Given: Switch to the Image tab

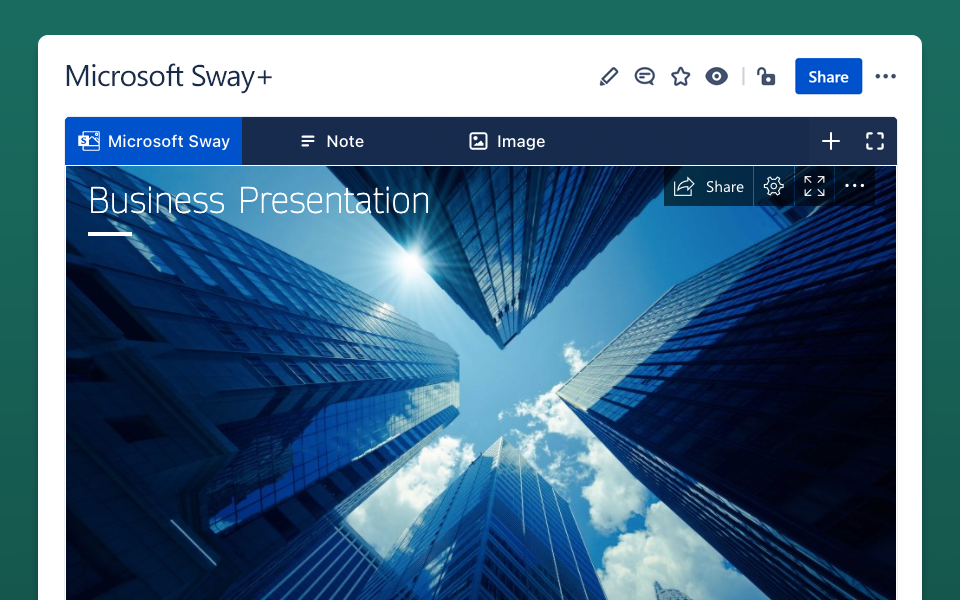Looking at the screenshot, I should point(507,141).
